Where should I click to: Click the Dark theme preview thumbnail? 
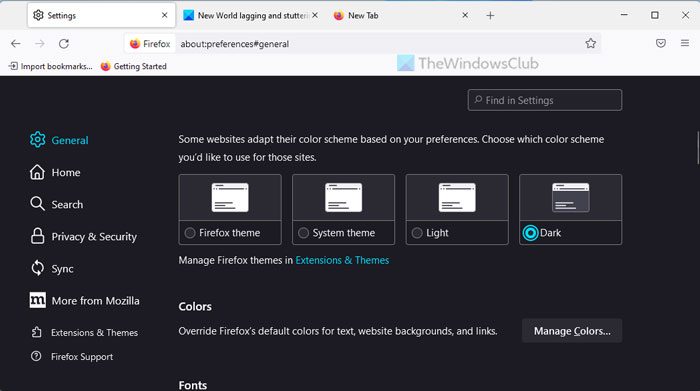click(x=571, y=197)
